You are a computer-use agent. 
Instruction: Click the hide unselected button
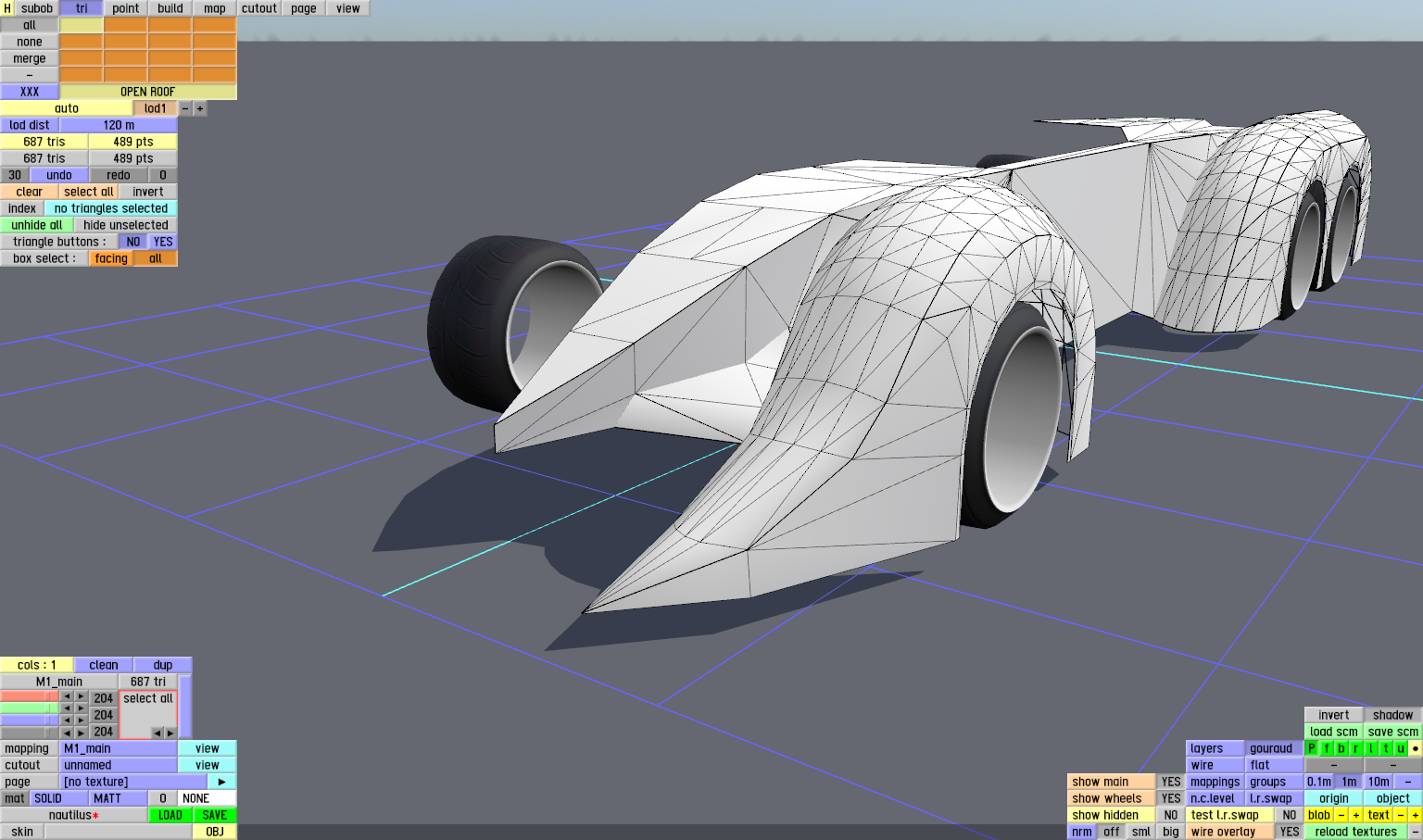pos(126,225)
